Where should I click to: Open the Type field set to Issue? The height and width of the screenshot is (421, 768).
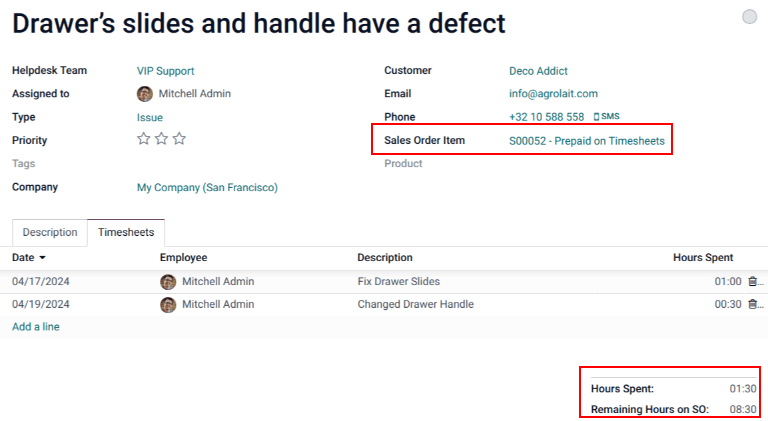pos(150,117)
